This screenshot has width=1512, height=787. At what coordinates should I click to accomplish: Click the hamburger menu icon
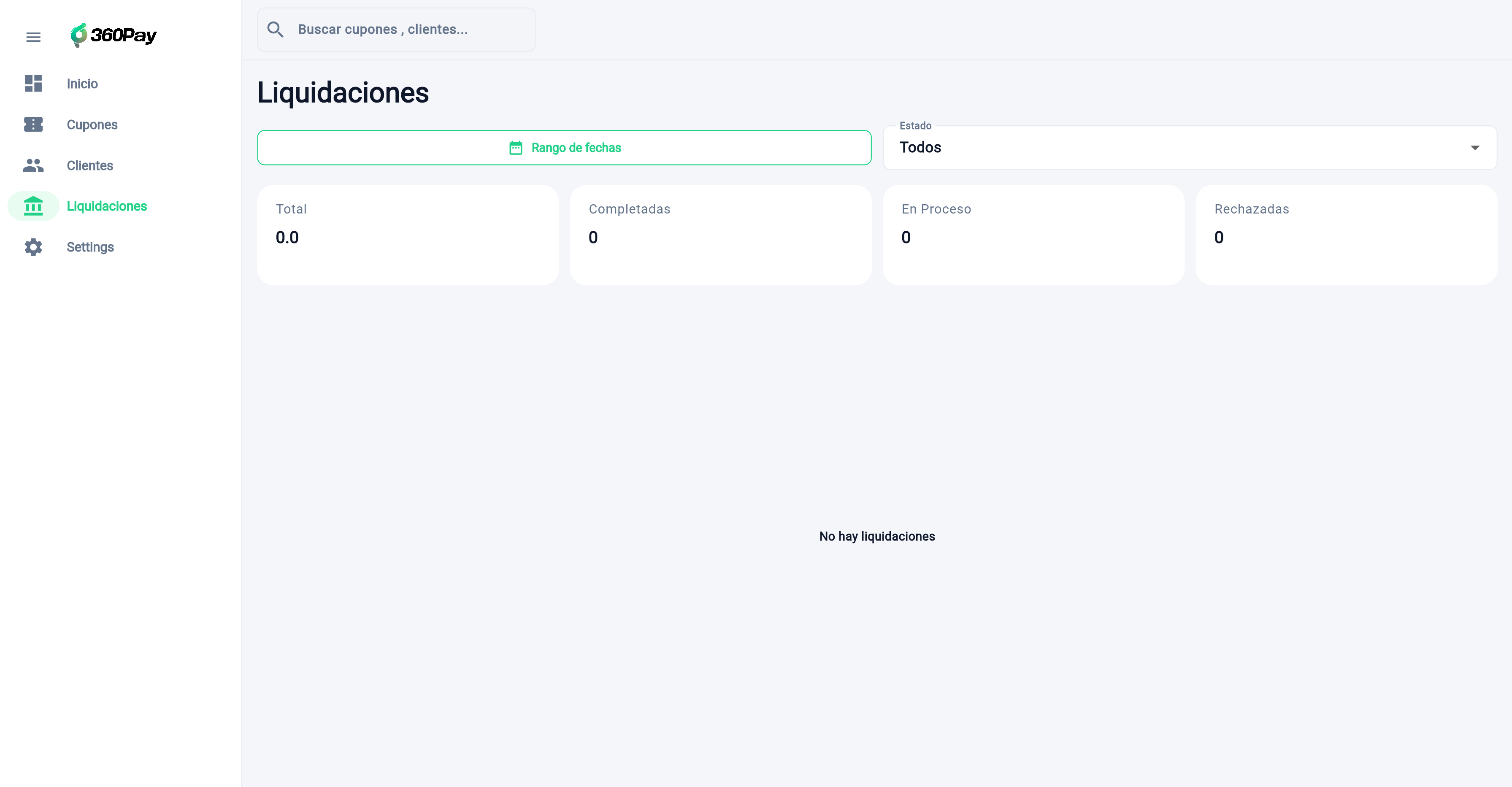click(x=33, y=37)
